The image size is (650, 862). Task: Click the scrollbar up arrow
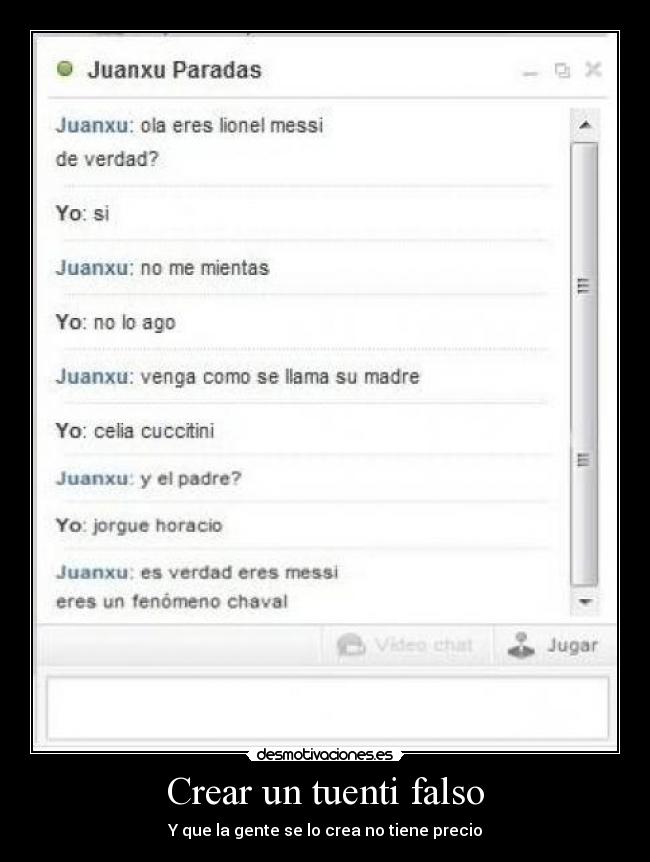585,125
